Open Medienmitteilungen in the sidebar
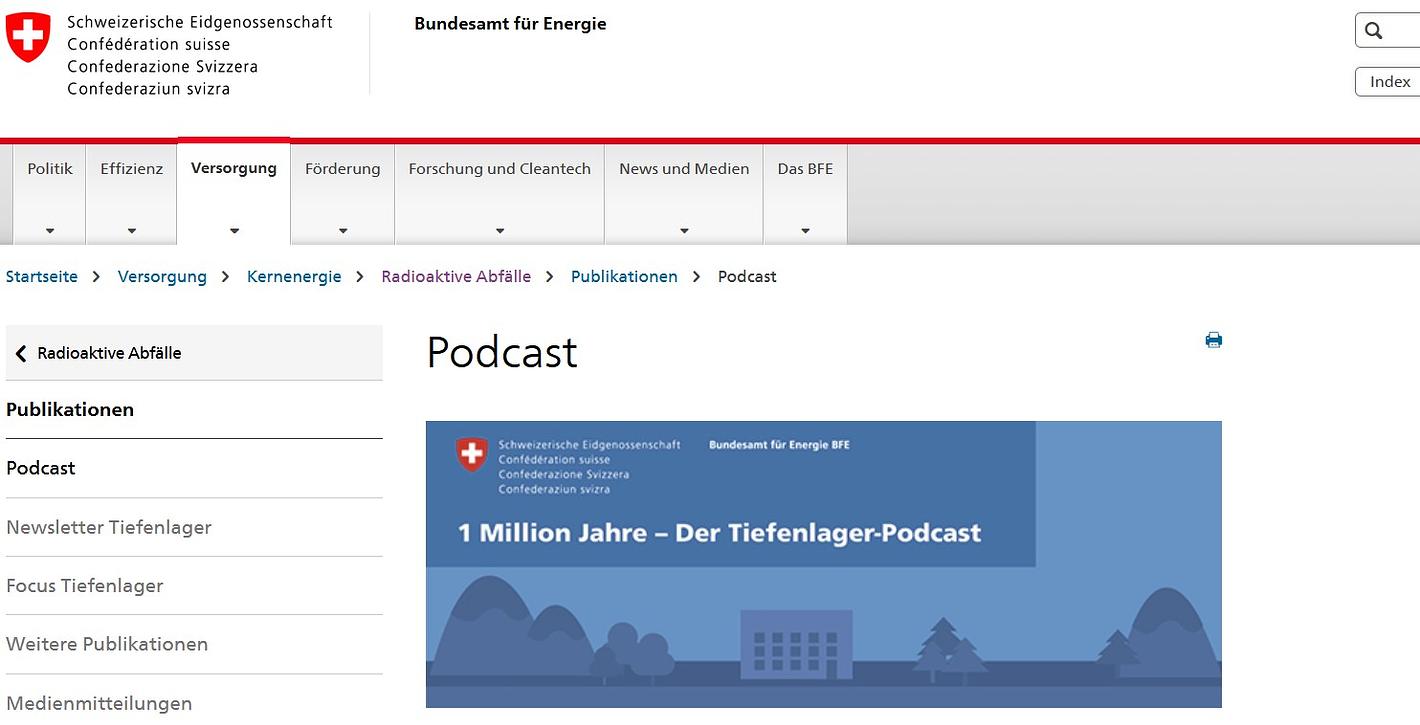This screenshot has height=725, width=1420. pos(99,703)
